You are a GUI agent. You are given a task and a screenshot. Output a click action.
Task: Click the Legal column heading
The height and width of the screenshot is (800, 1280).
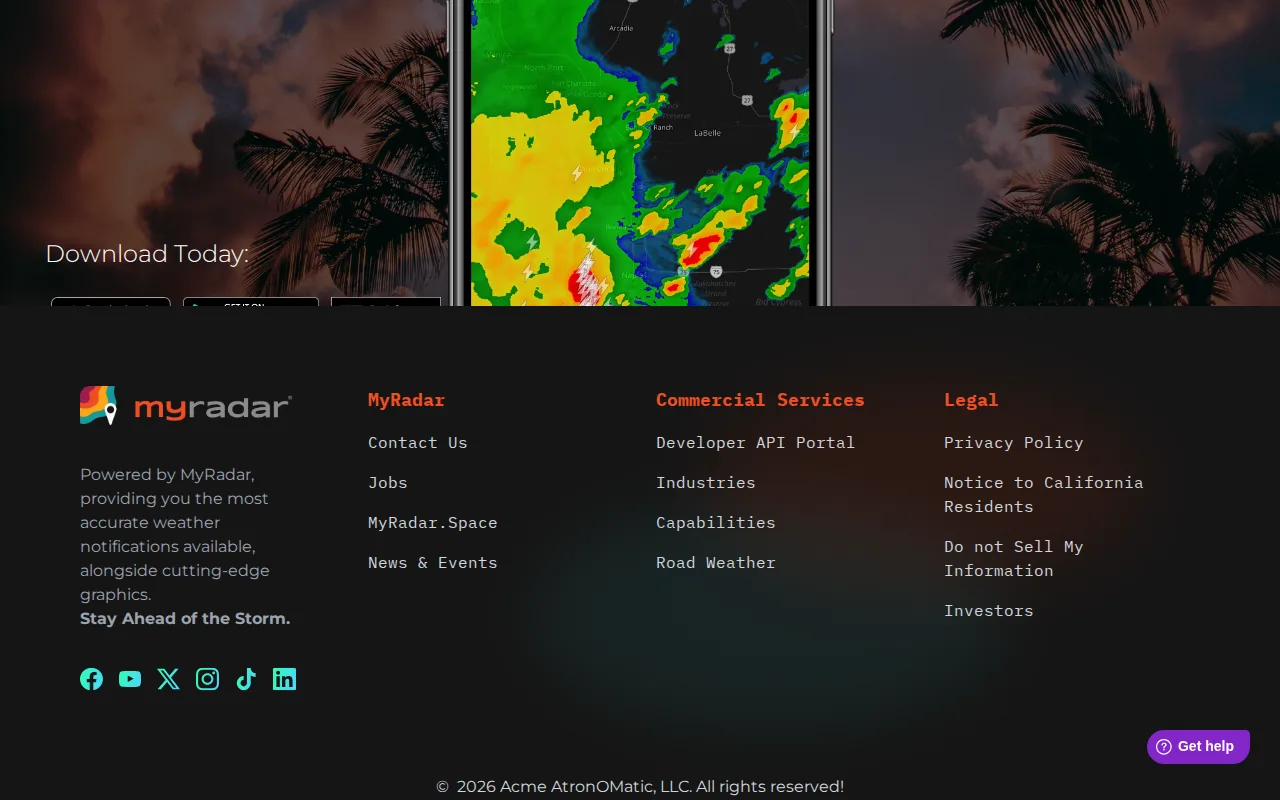coord(971,400)
